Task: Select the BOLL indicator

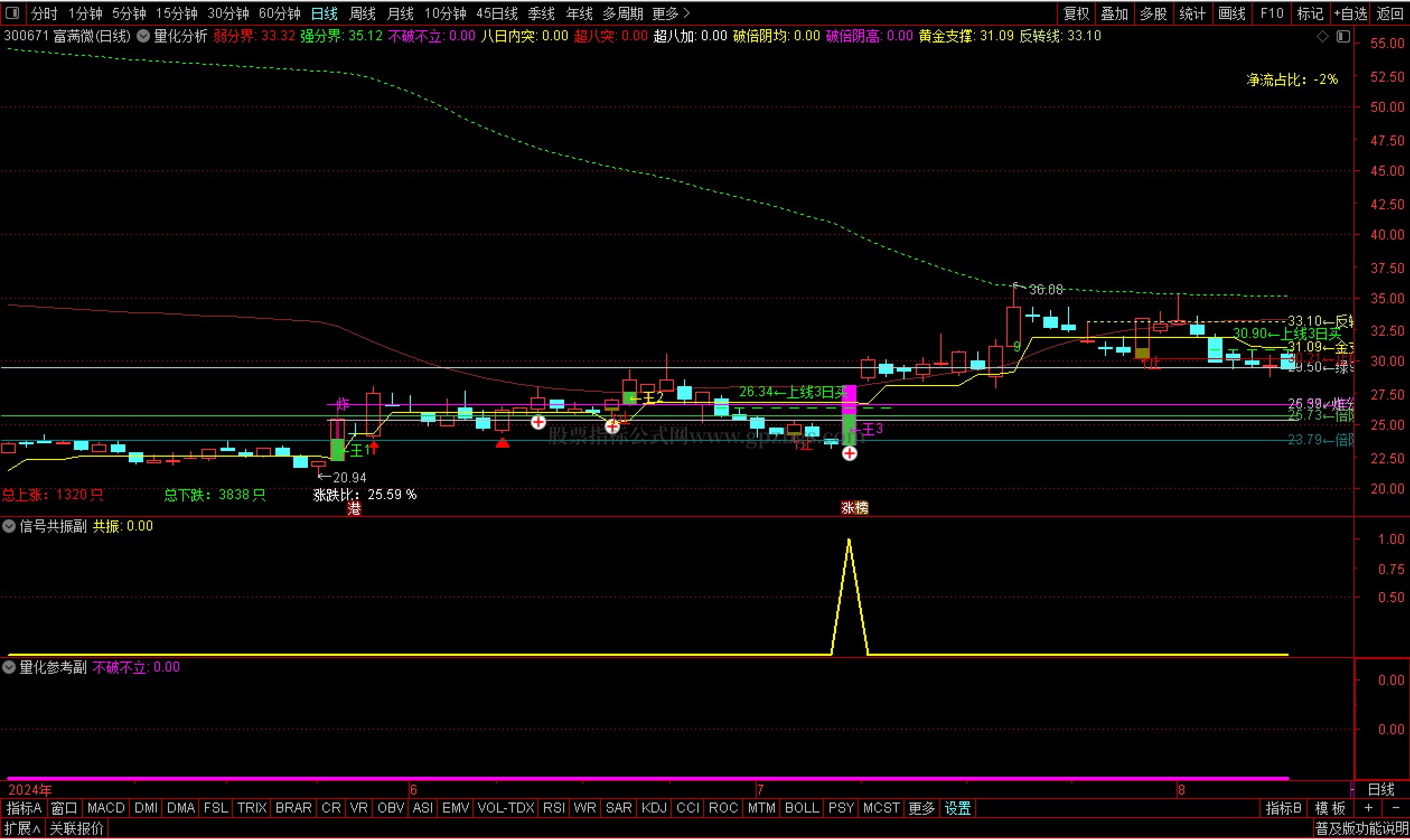Action: point(802,808)
